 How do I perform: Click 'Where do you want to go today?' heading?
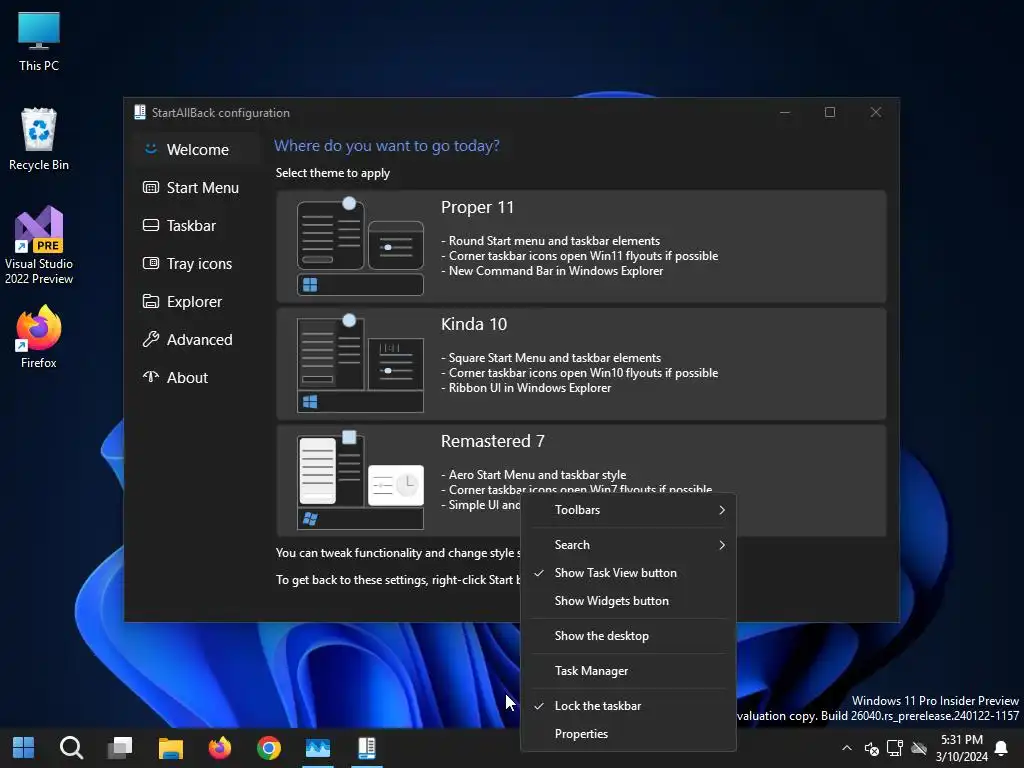click(387, 146)
